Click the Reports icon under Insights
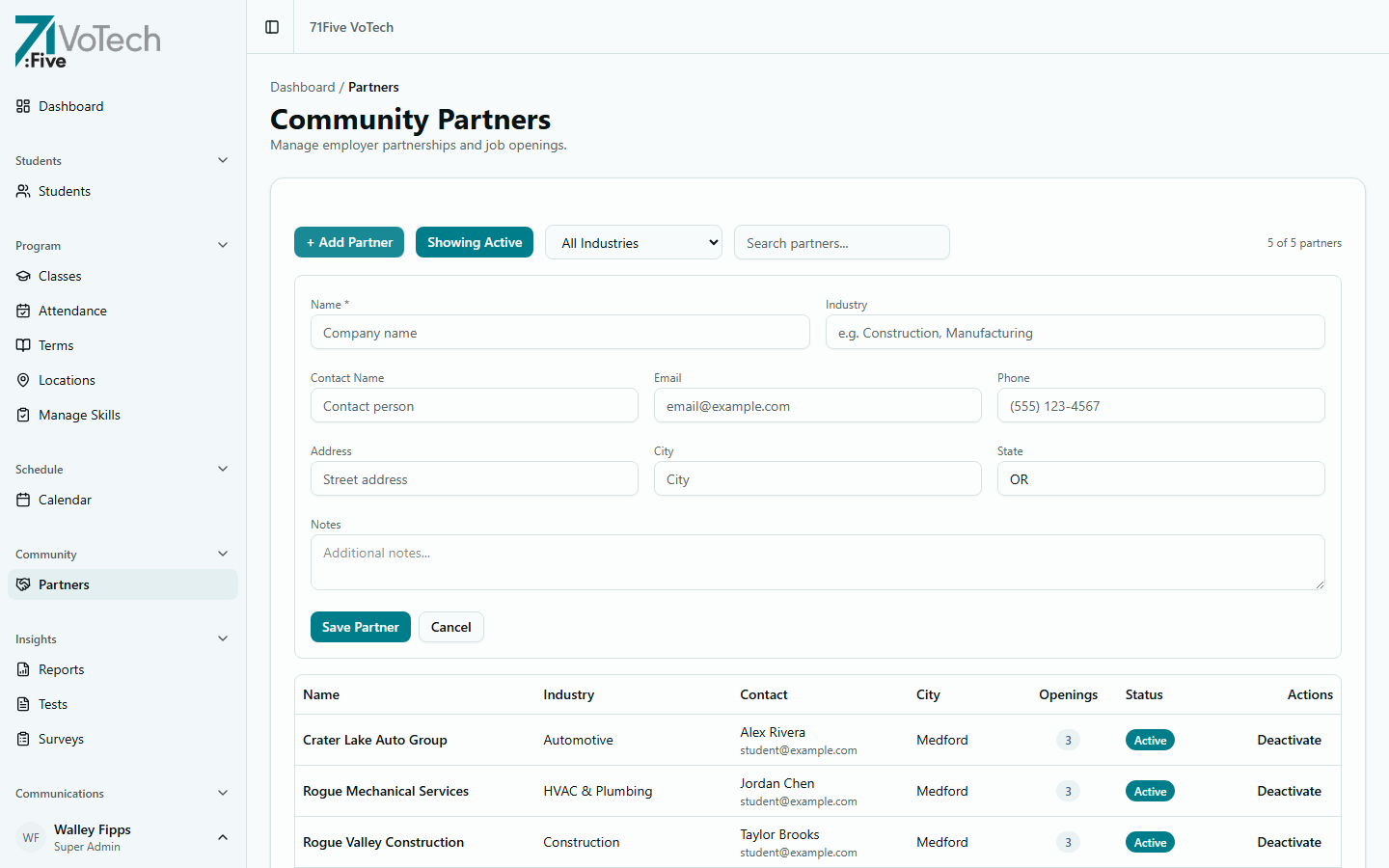 (22, 669)
